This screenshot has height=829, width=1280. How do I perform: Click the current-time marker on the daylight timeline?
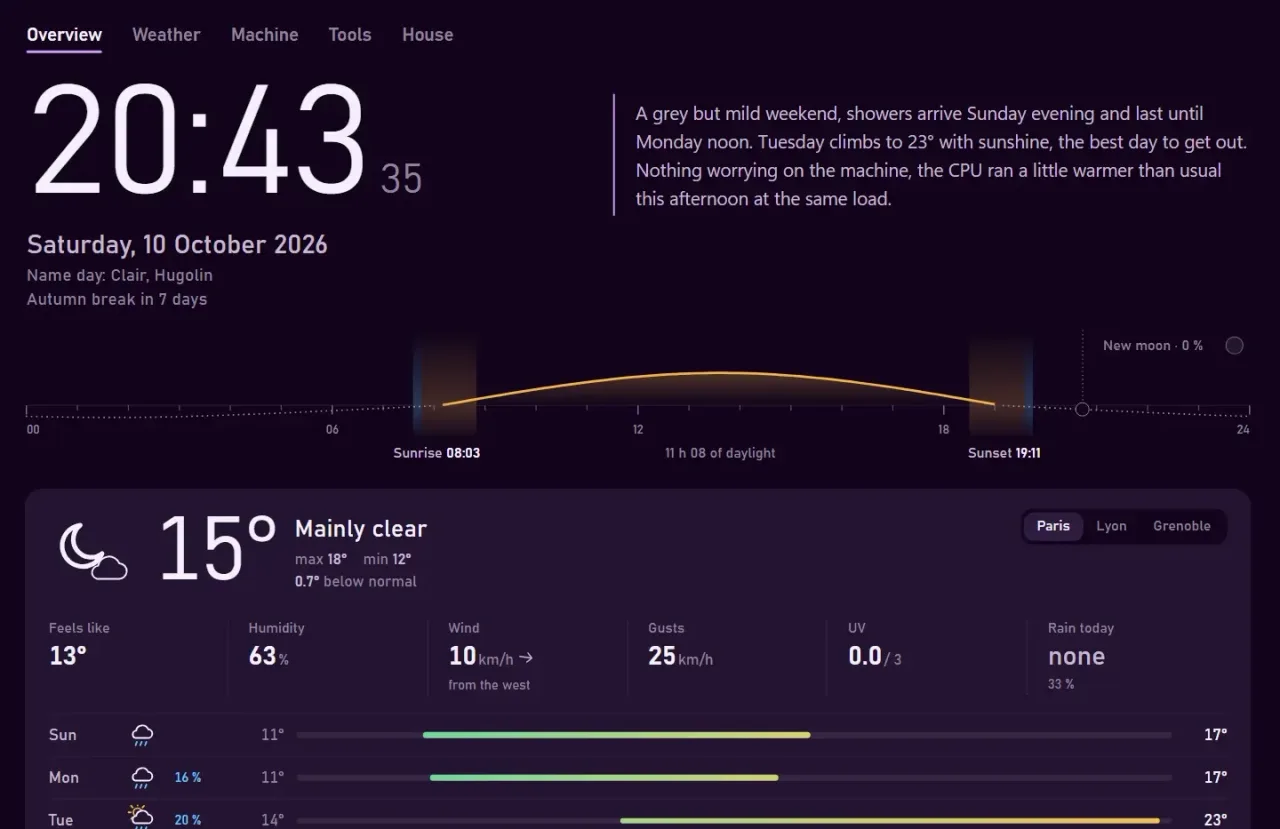(1082, 409)
